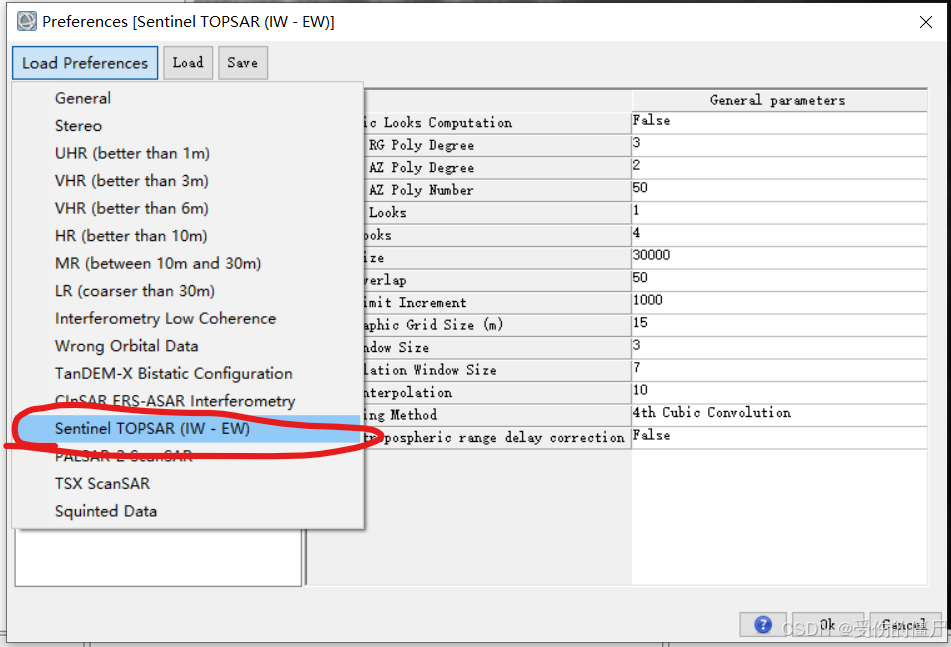Image resolution: width=951 pixels, height=647 pixels.
Task: Open 4th Cubic Convolution method field
Action: 779,414
